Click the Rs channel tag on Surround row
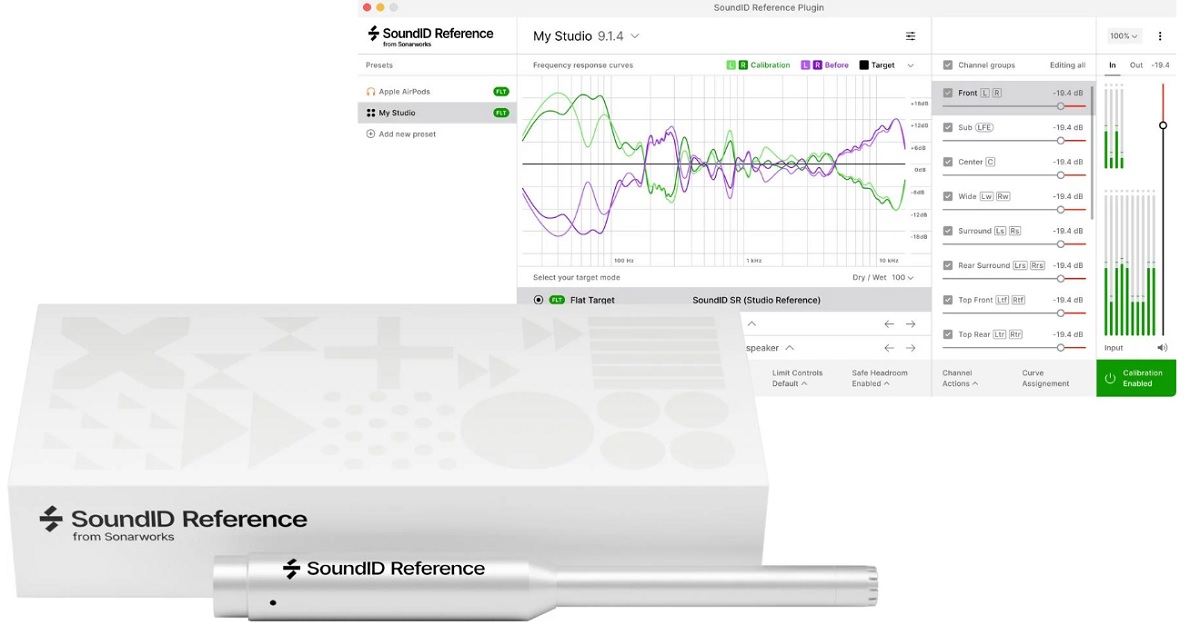This screenshot has height=625, width=1200. point(1015,231)
